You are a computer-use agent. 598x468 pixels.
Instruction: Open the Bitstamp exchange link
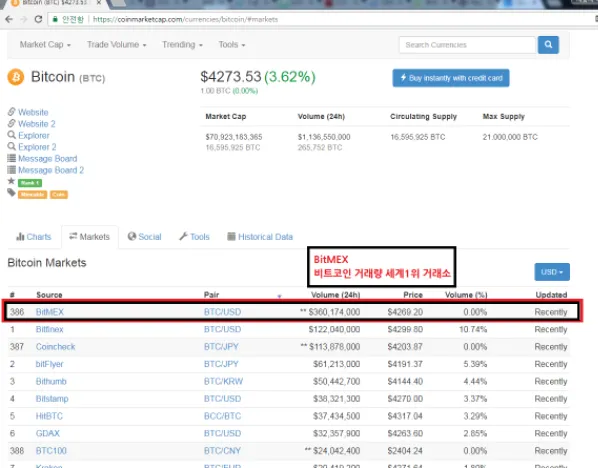pos(52,399)
